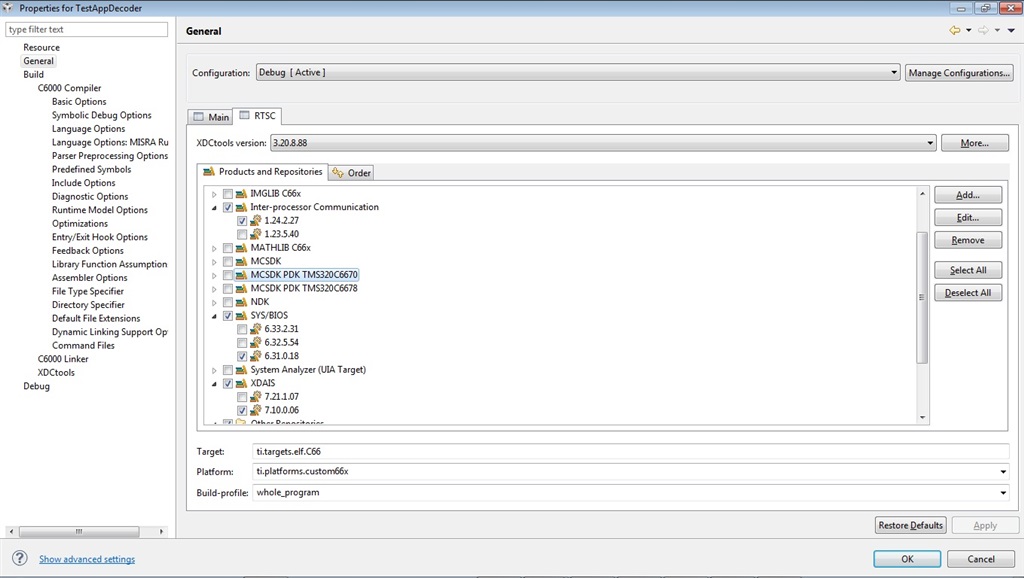The width and height of the screenshot is (1024, 578).
Task: Click the IMGLIB C66x product icon
Action: tap(241, 194)
